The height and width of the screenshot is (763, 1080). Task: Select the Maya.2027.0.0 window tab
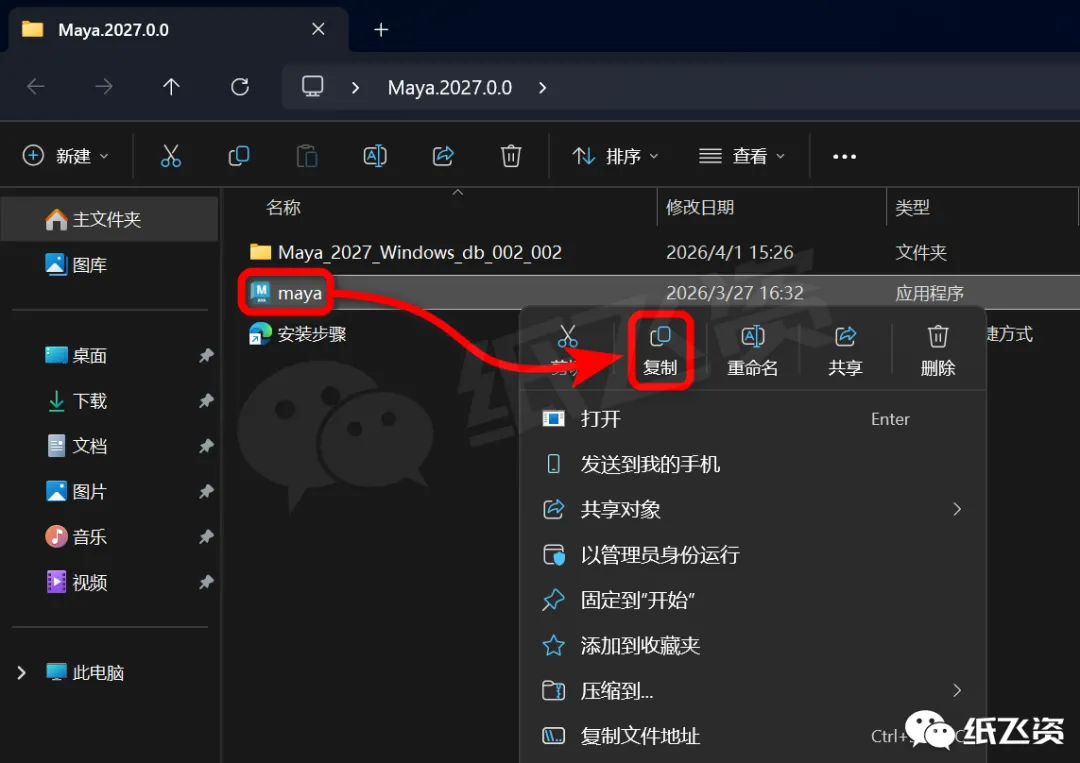coord(178,30)
